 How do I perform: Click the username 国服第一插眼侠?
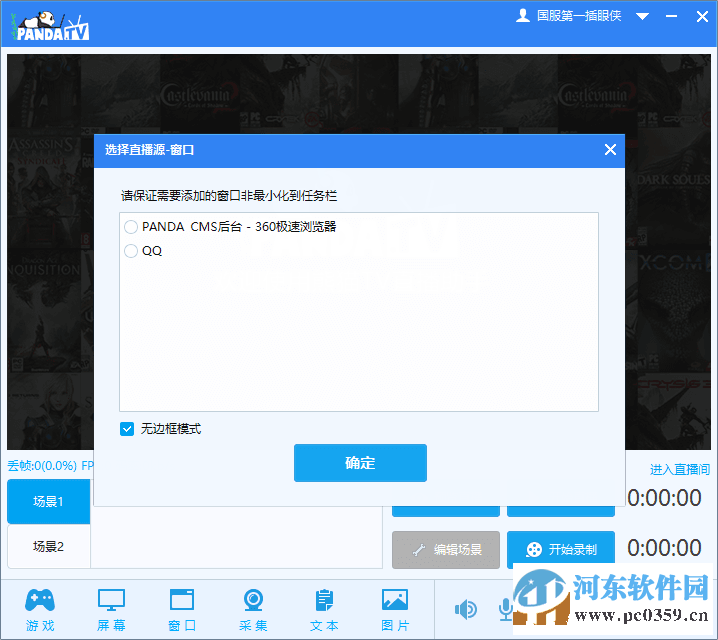click(x=579, y=16)
